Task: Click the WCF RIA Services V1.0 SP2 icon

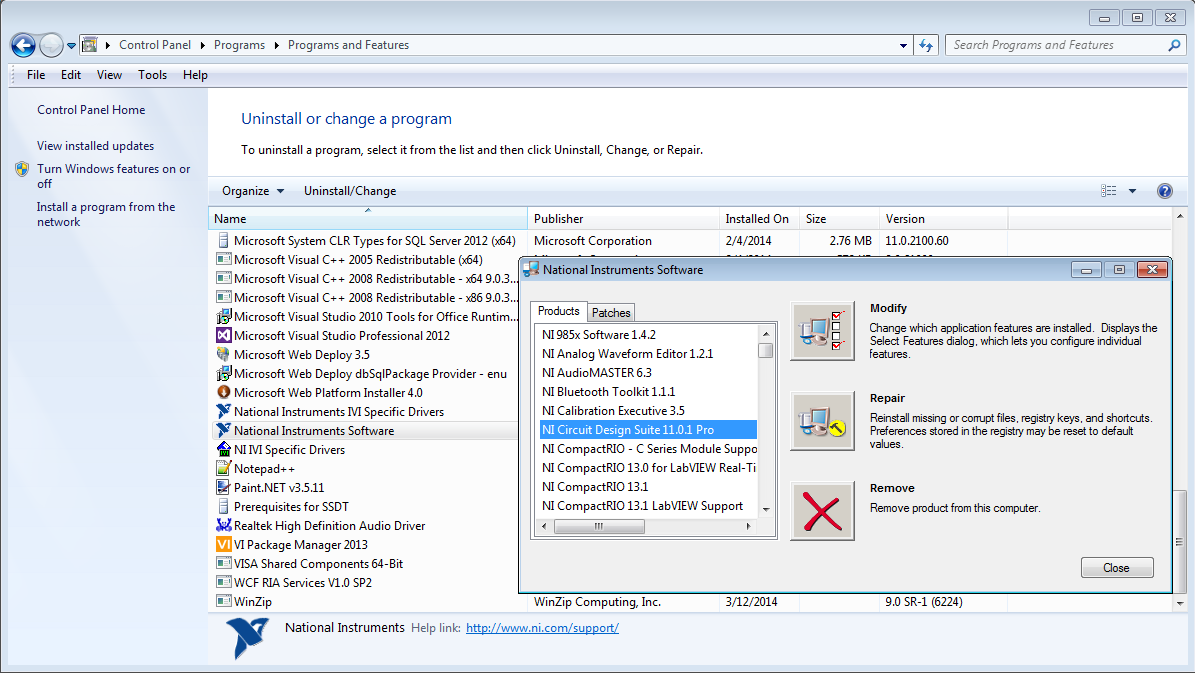Action: pyautogui.click(x=223, y=583)
